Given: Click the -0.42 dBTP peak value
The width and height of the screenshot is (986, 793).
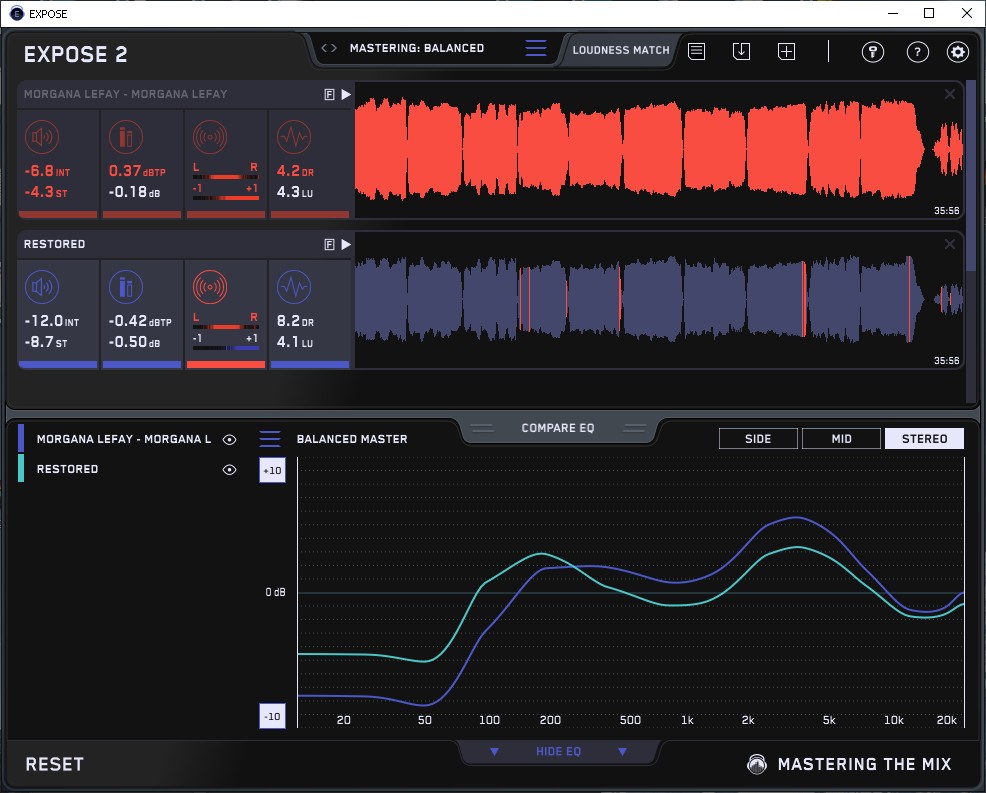Looking at the screenshot, I should [x=140, y=321].
